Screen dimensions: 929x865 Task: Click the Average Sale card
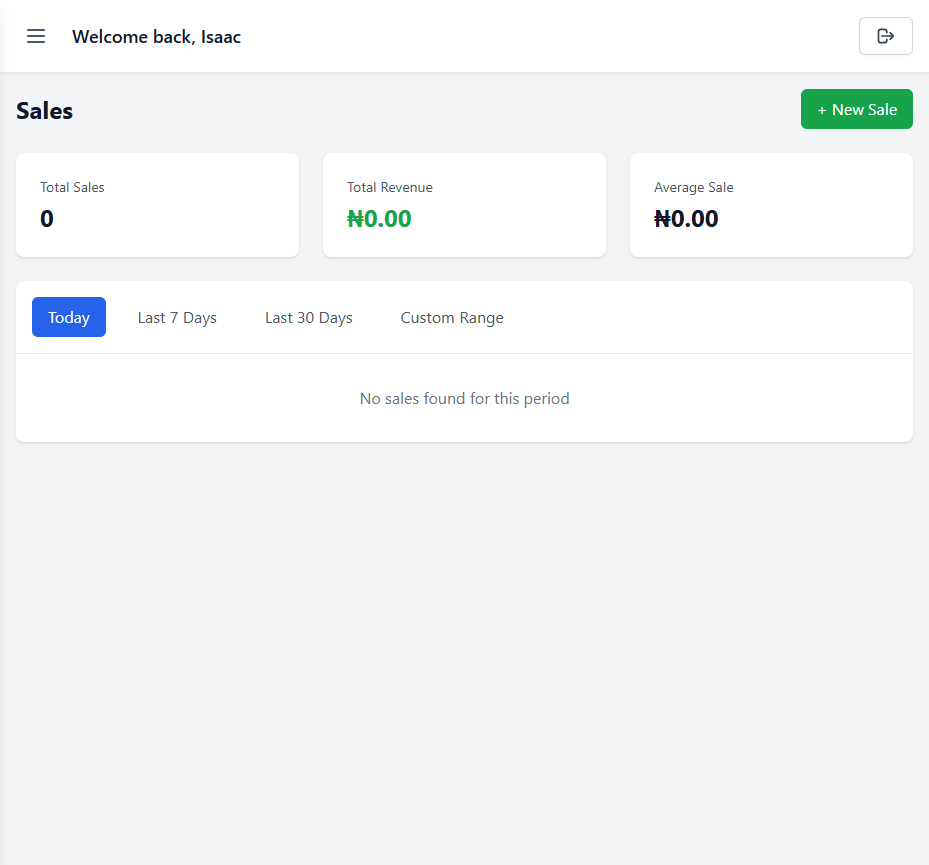tap(770, 205)
